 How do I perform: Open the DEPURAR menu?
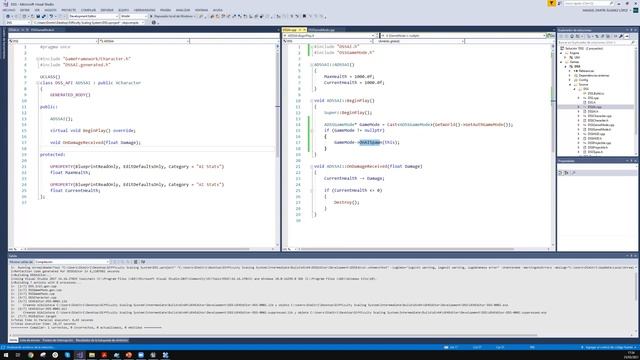pyautogui.click(x=107, y=10)
